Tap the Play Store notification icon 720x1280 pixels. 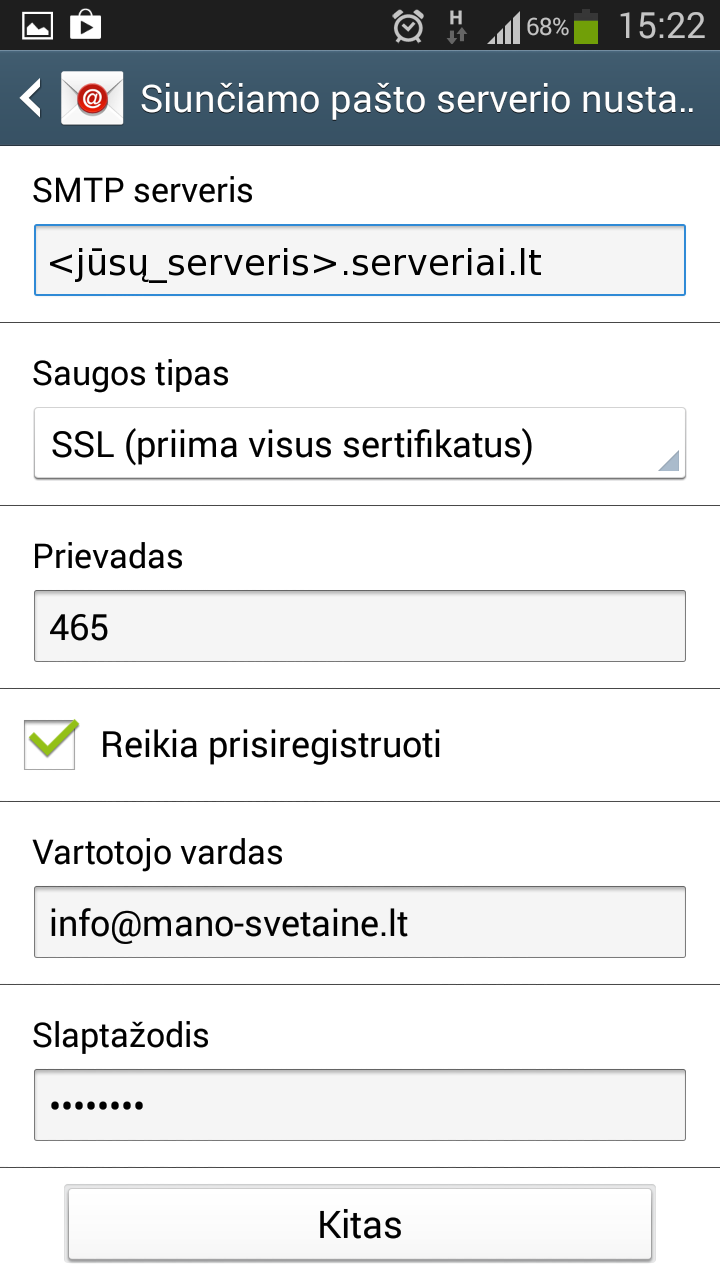click(86, 25)
